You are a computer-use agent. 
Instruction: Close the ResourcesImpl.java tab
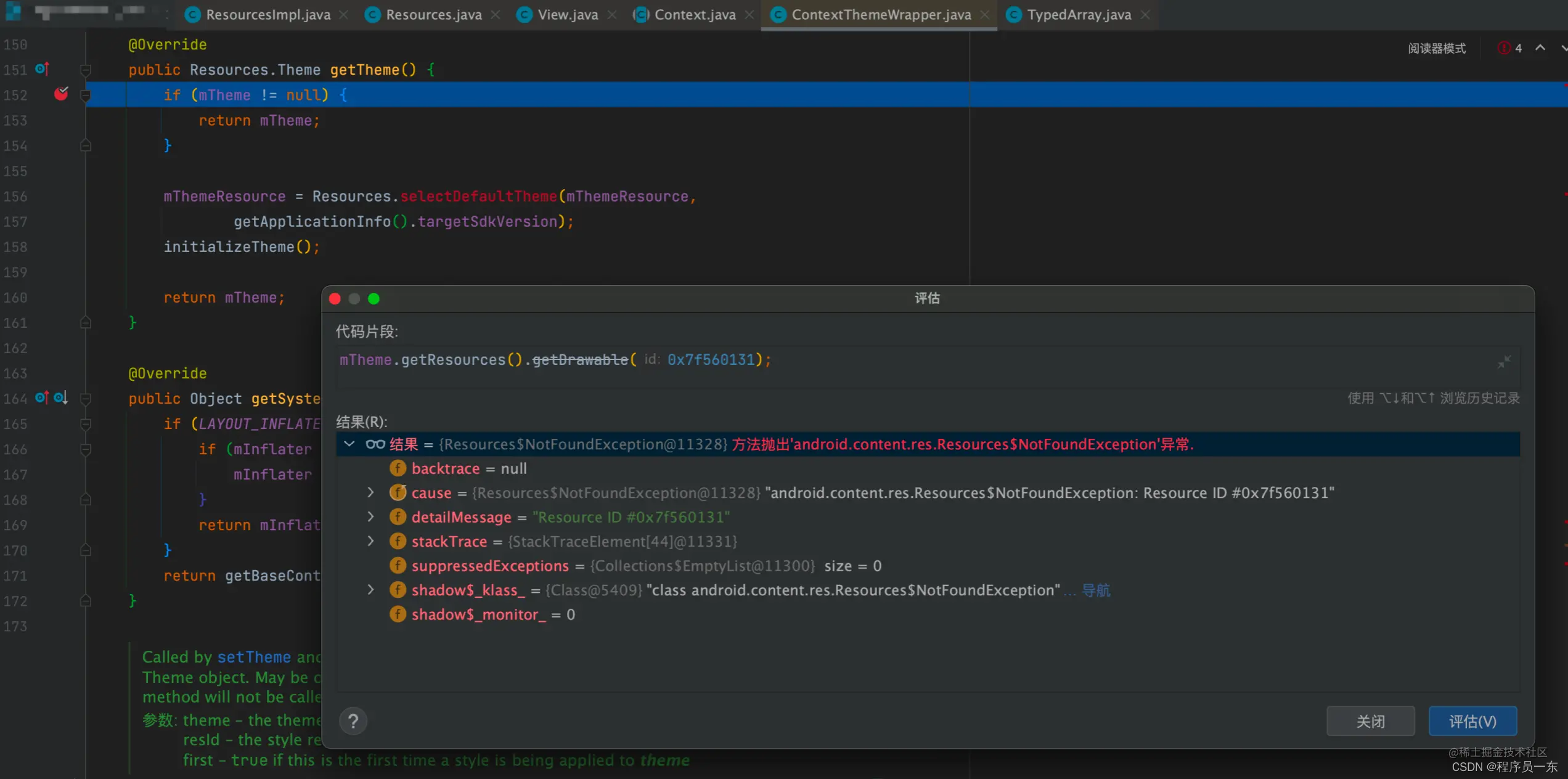pyautogui.click(x=344, y=15)
